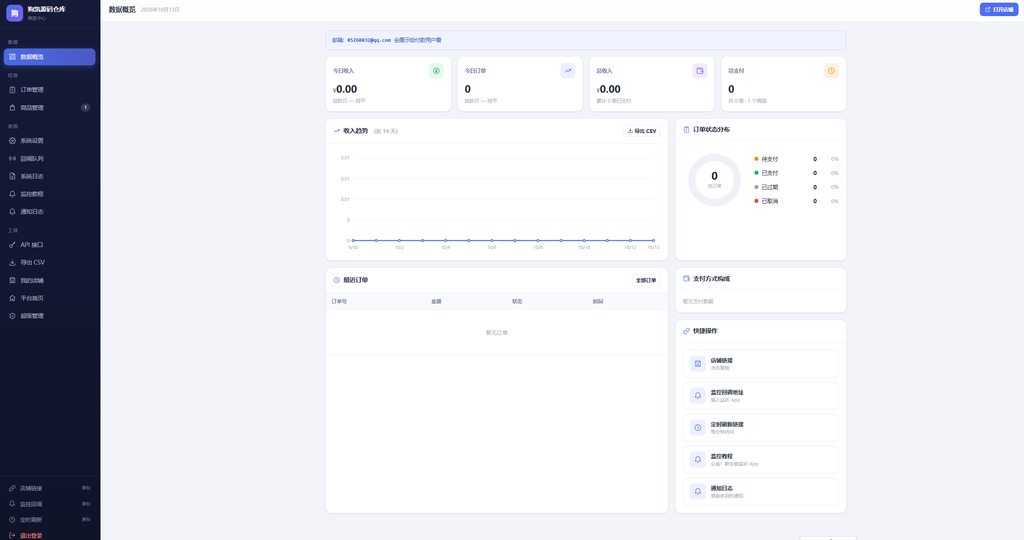Open 数据概览 in the sidebar
1024x540 pixels.
click(x=50, y=57)
